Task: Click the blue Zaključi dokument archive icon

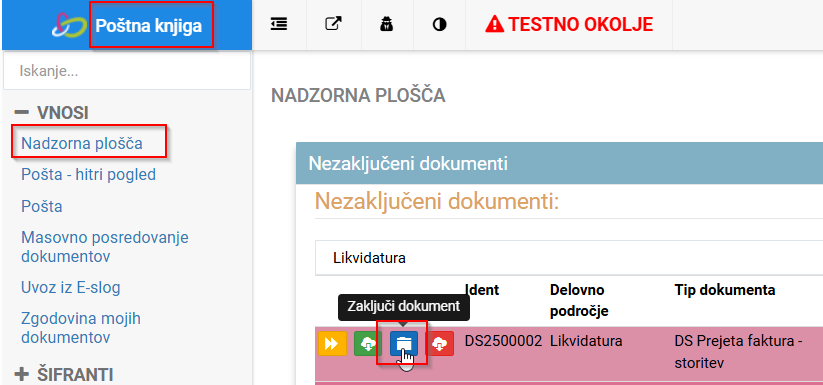Action: point(404,344)
